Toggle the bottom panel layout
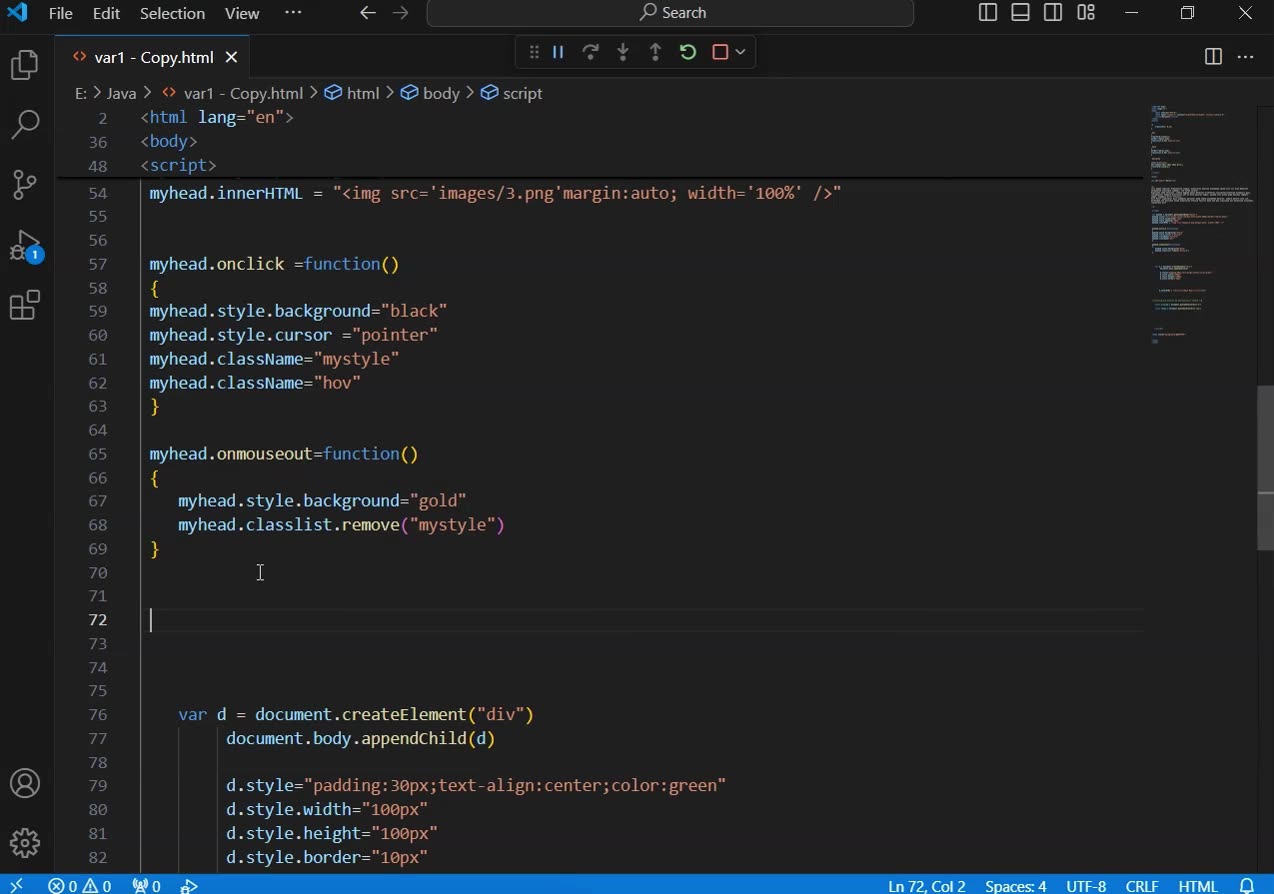The height and width of the screenshot is (894, 1274). [1020, 13]
